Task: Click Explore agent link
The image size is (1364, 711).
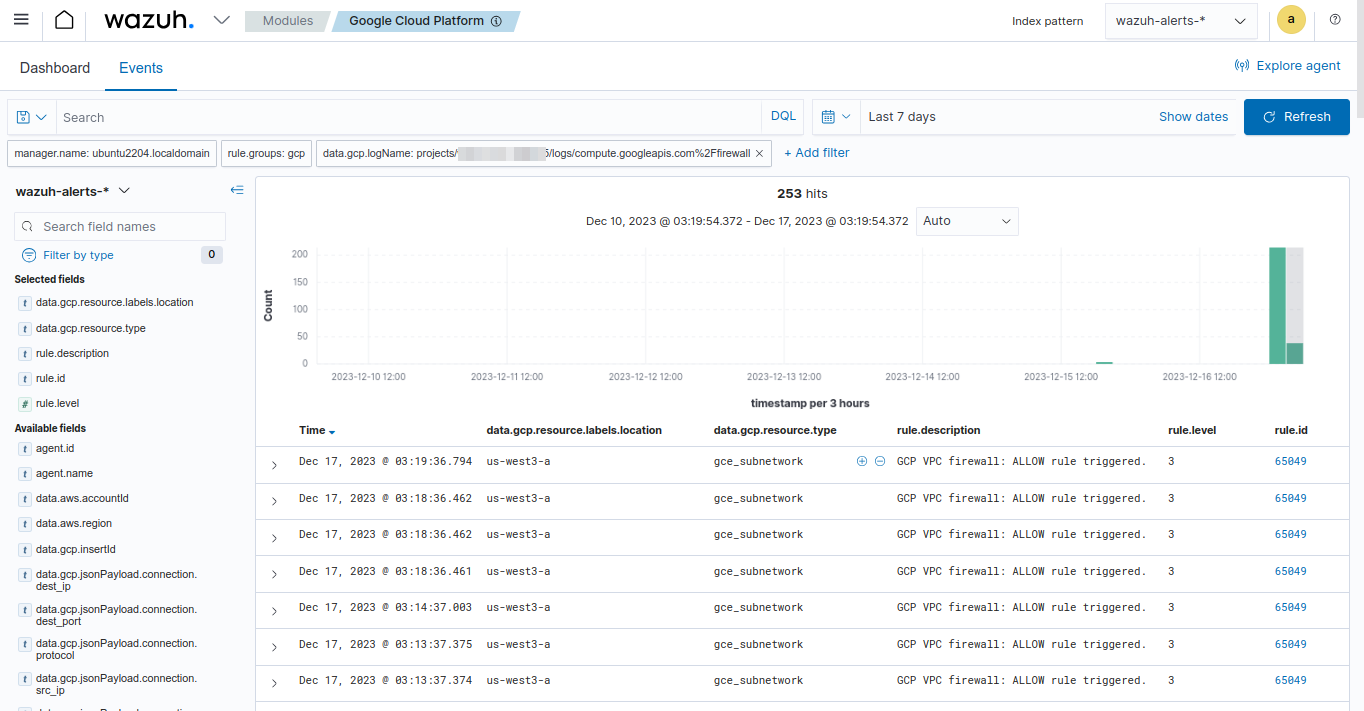Action: point(1288,66)
